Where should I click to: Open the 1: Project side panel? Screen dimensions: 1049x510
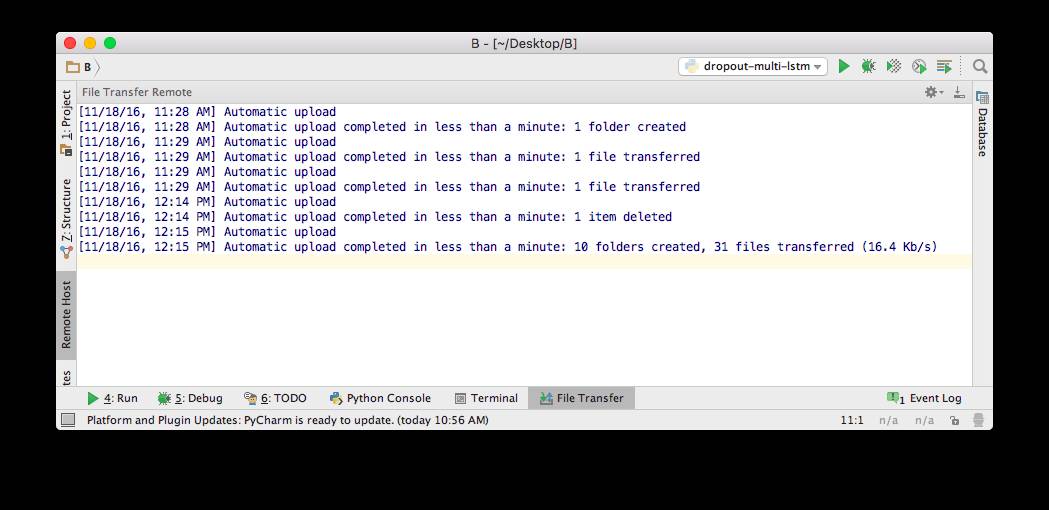click(x=66, y=122)
